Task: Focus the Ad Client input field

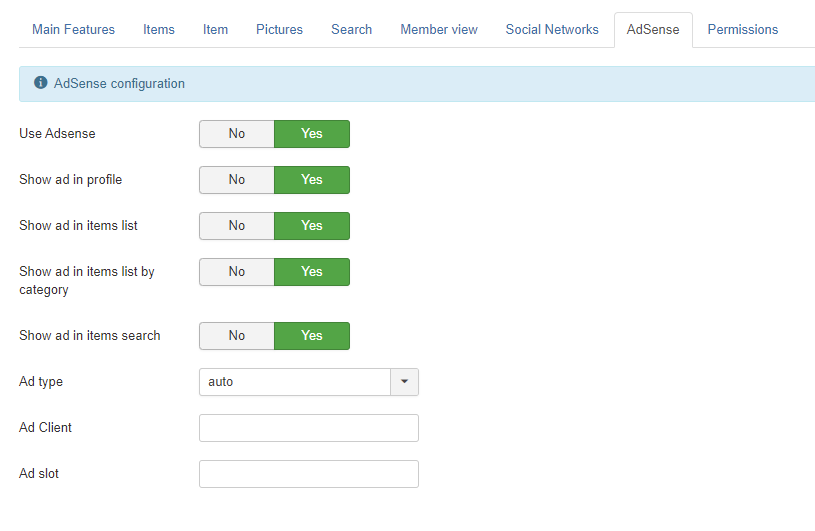Action: point(309,428)
